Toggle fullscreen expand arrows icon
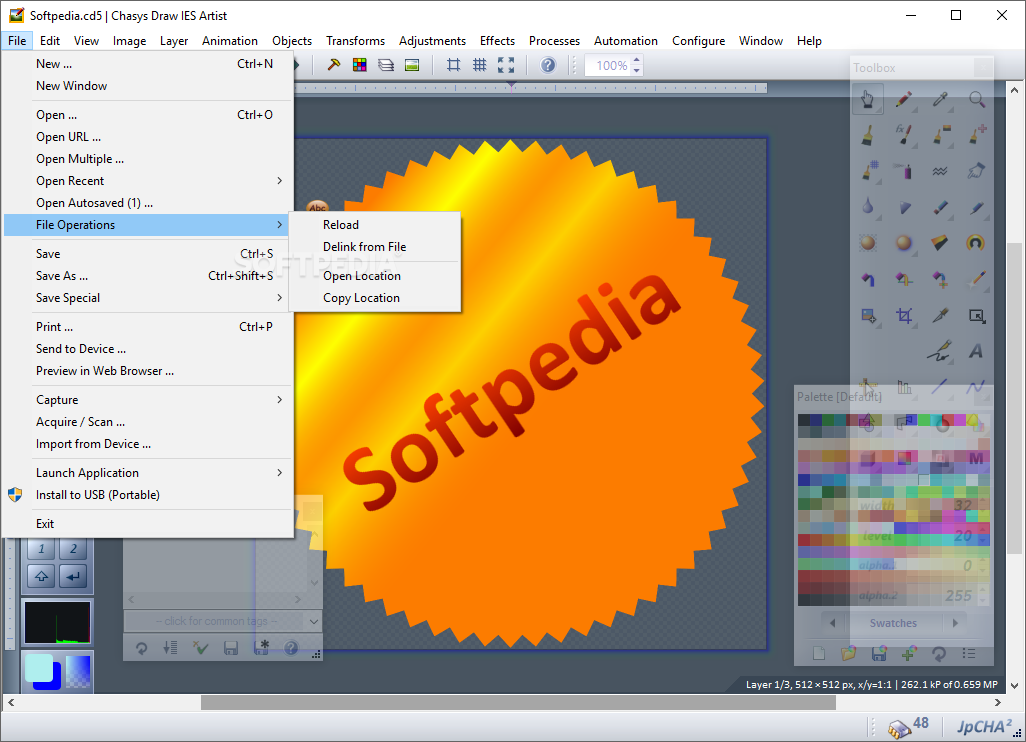 coord(506,65)
